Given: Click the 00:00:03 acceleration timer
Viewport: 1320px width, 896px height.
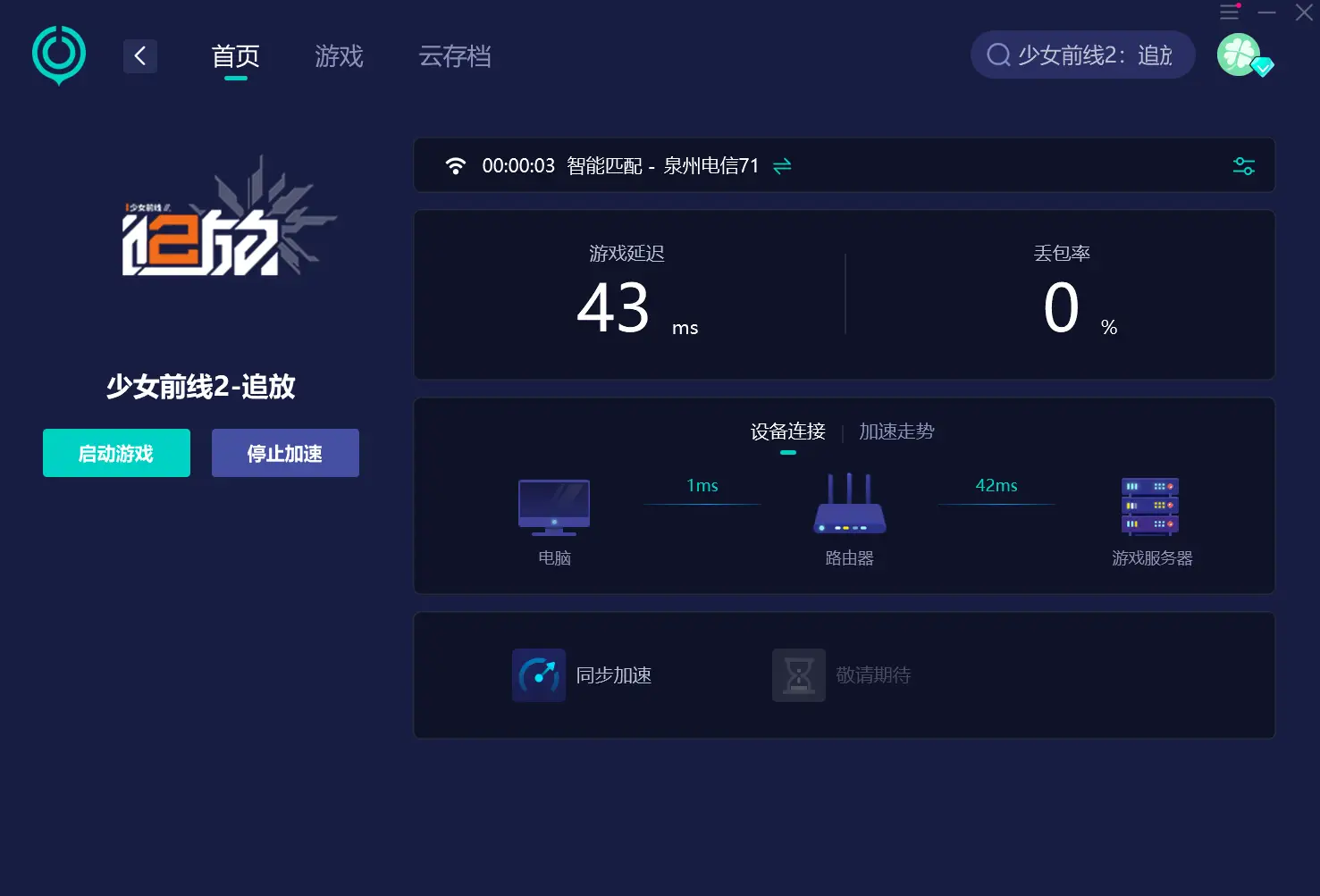Looking at the screenshot, I should tap(518, 166).
